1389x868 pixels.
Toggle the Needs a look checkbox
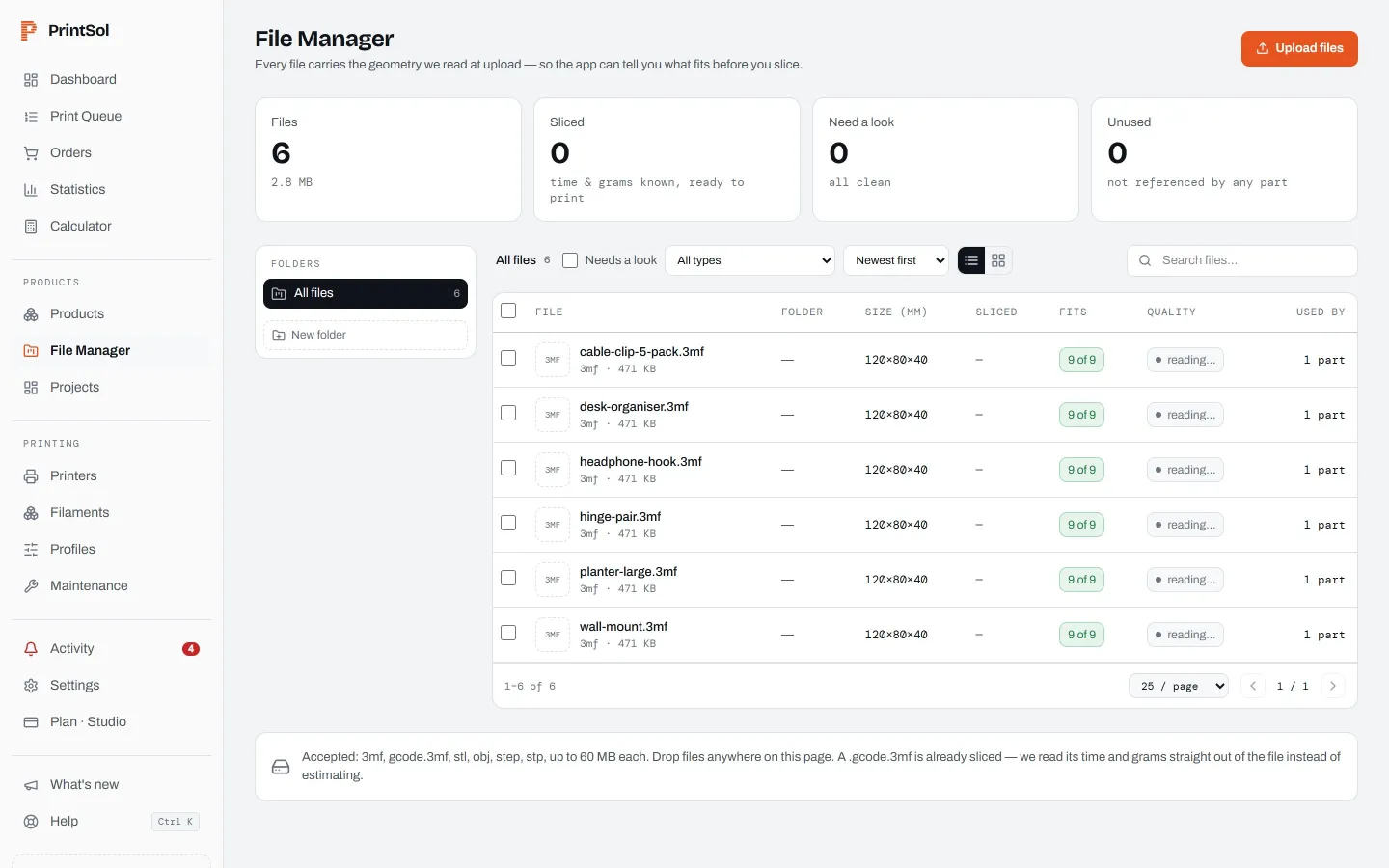pyautogui.click(x=570, y=260)
